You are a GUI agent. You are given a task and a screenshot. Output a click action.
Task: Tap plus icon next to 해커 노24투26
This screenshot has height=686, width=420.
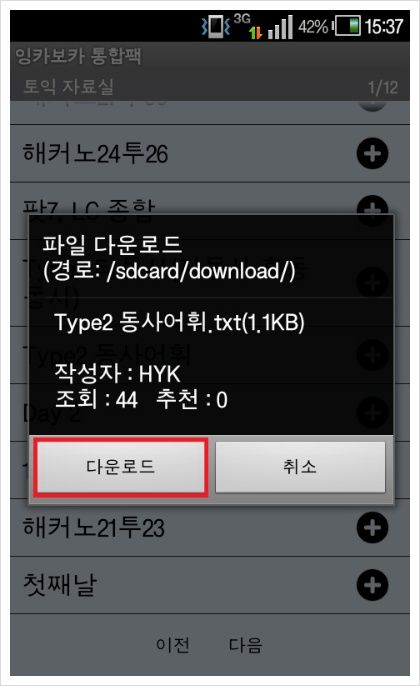coord(372,154)
